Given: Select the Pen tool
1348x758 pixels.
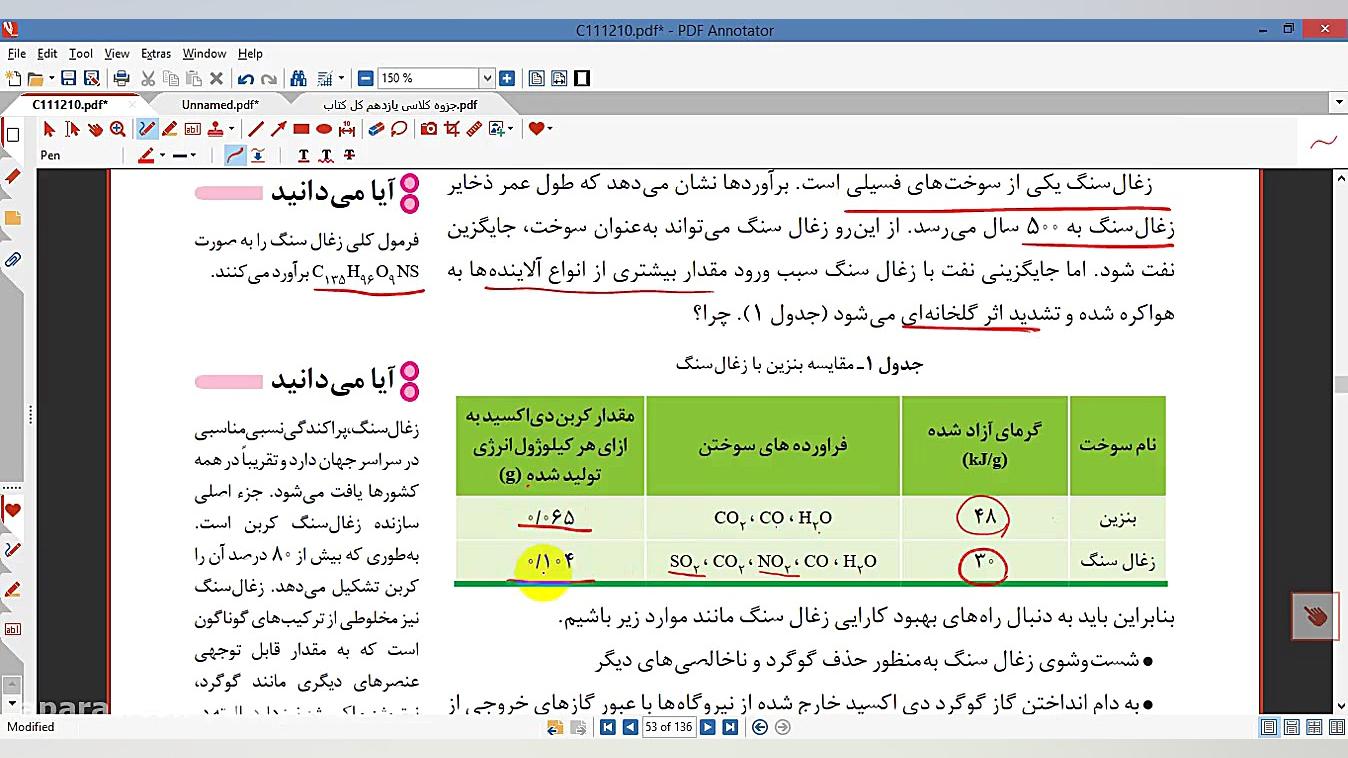Looking at the screenshot, I should (145, 130).
